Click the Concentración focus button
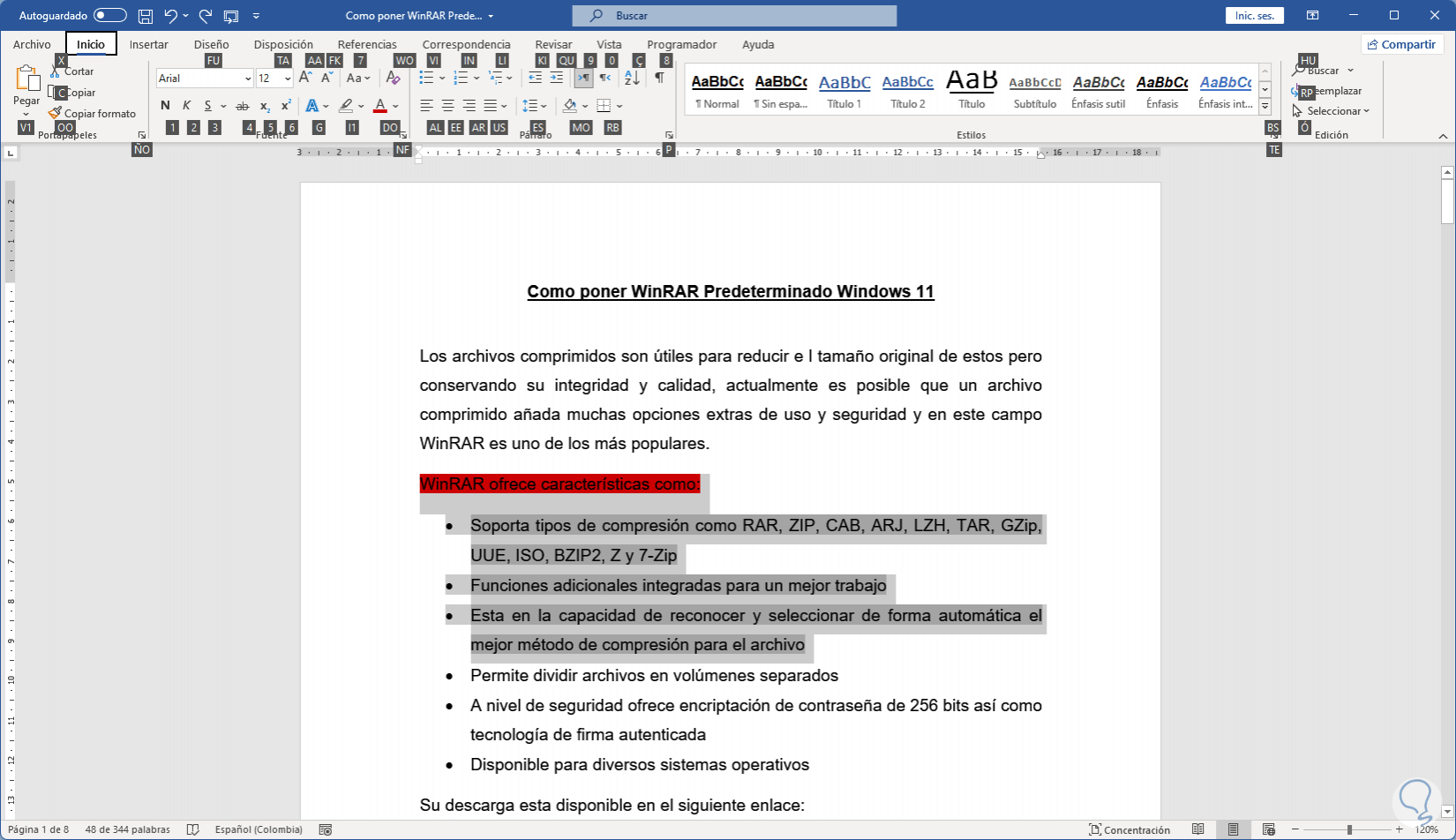1456x840 pixels. 1130,829
